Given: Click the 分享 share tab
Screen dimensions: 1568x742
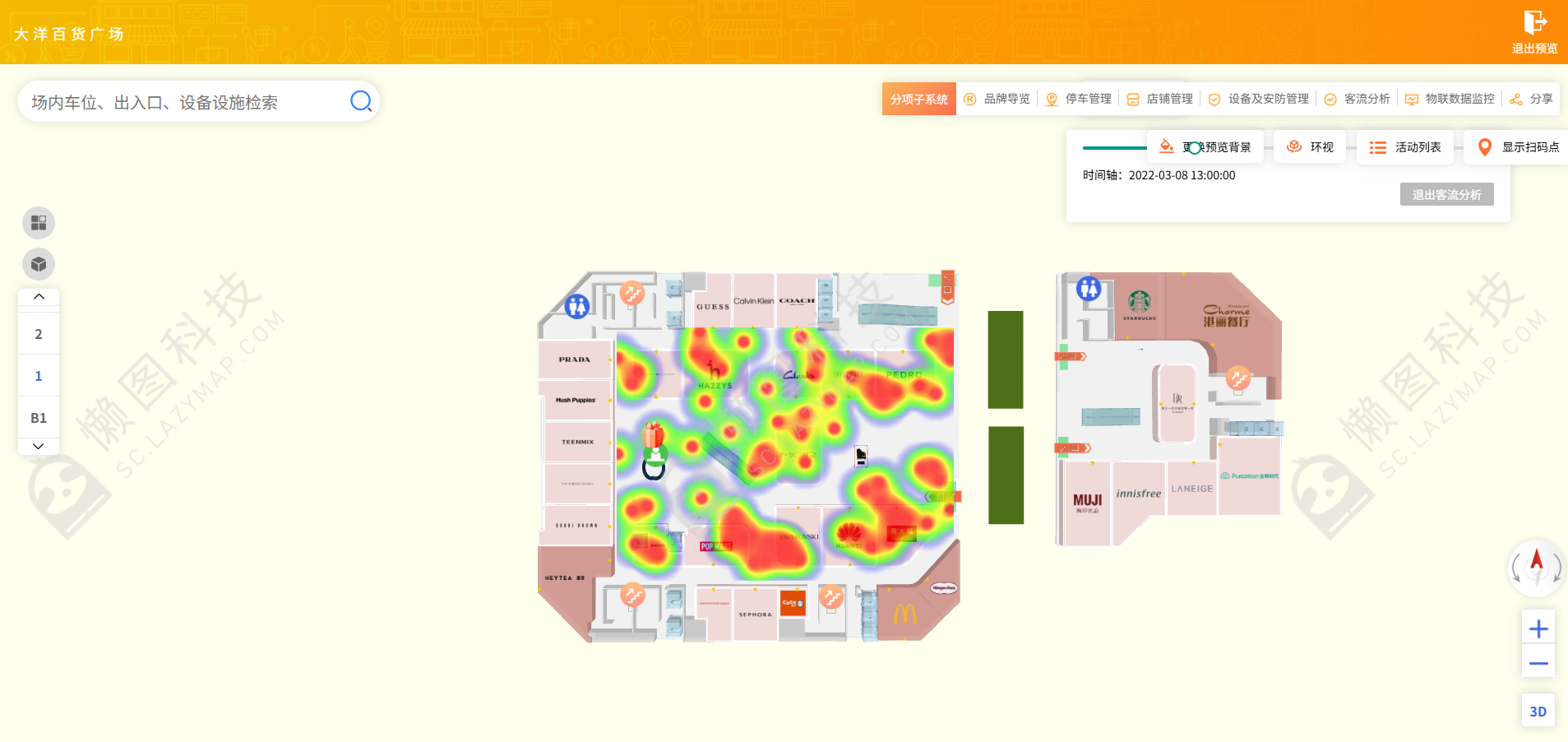Looking at the screenshot, I should [x=1532, y=99].
